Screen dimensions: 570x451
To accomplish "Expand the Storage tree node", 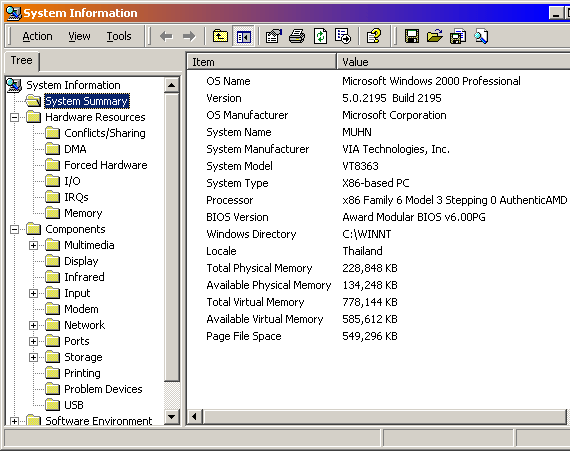I will click(x=33, y=357).
